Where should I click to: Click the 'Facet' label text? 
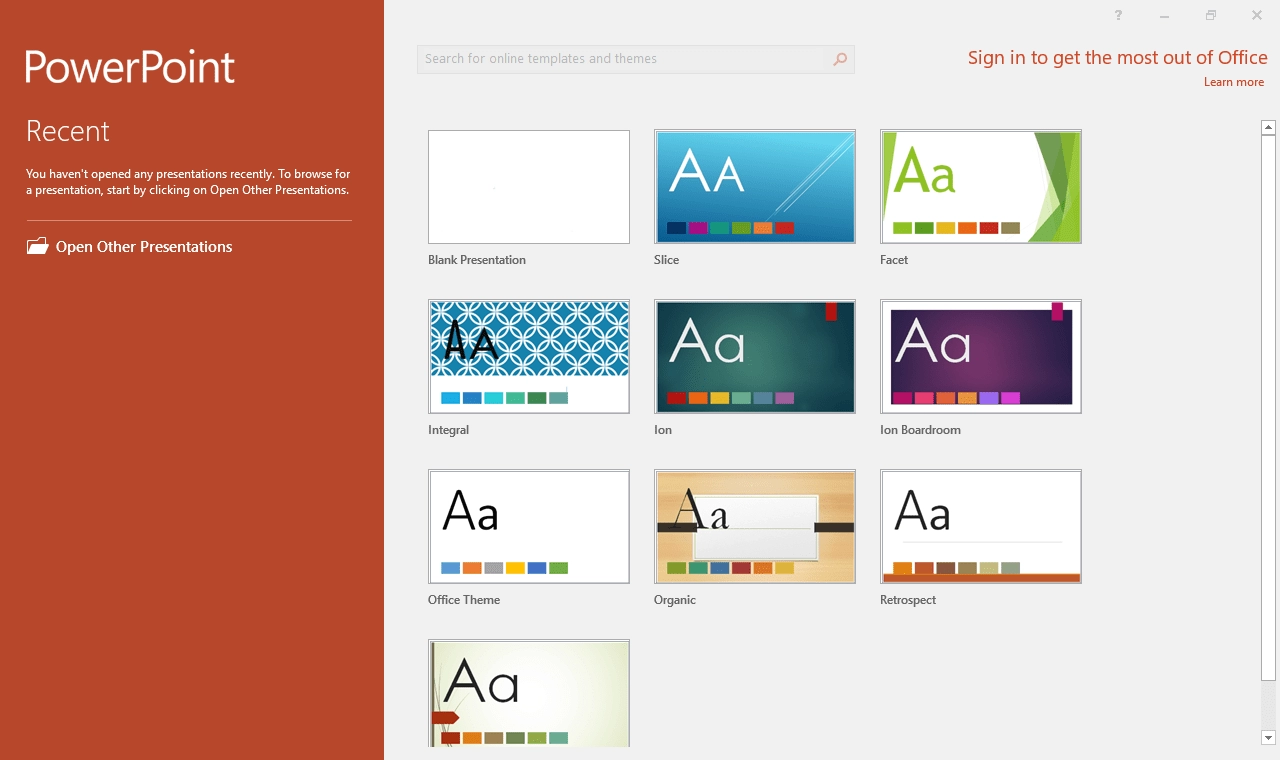(x=894, y=260)
